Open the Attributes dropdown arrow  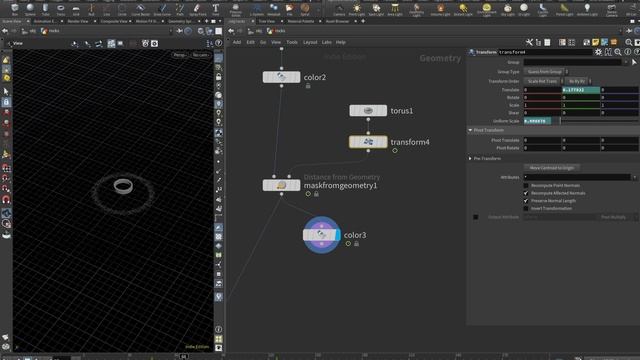click(635, 178)
